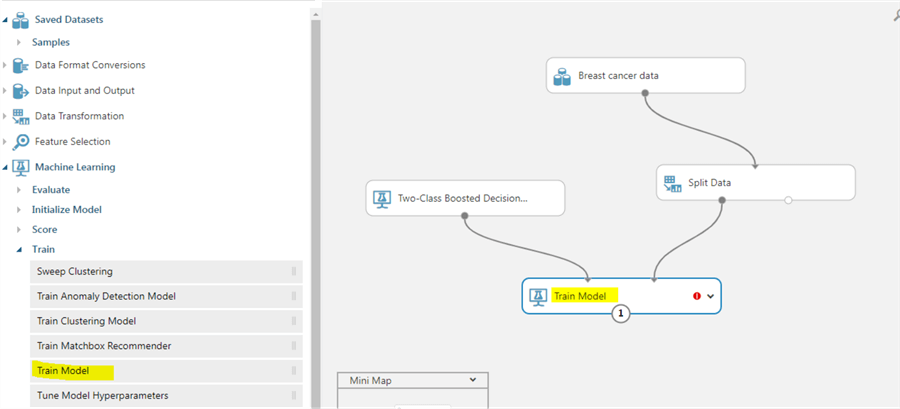900x409 pixels.
Task: Click the Feature Selection magnifier icon
Action: click(x=21, y=142)
